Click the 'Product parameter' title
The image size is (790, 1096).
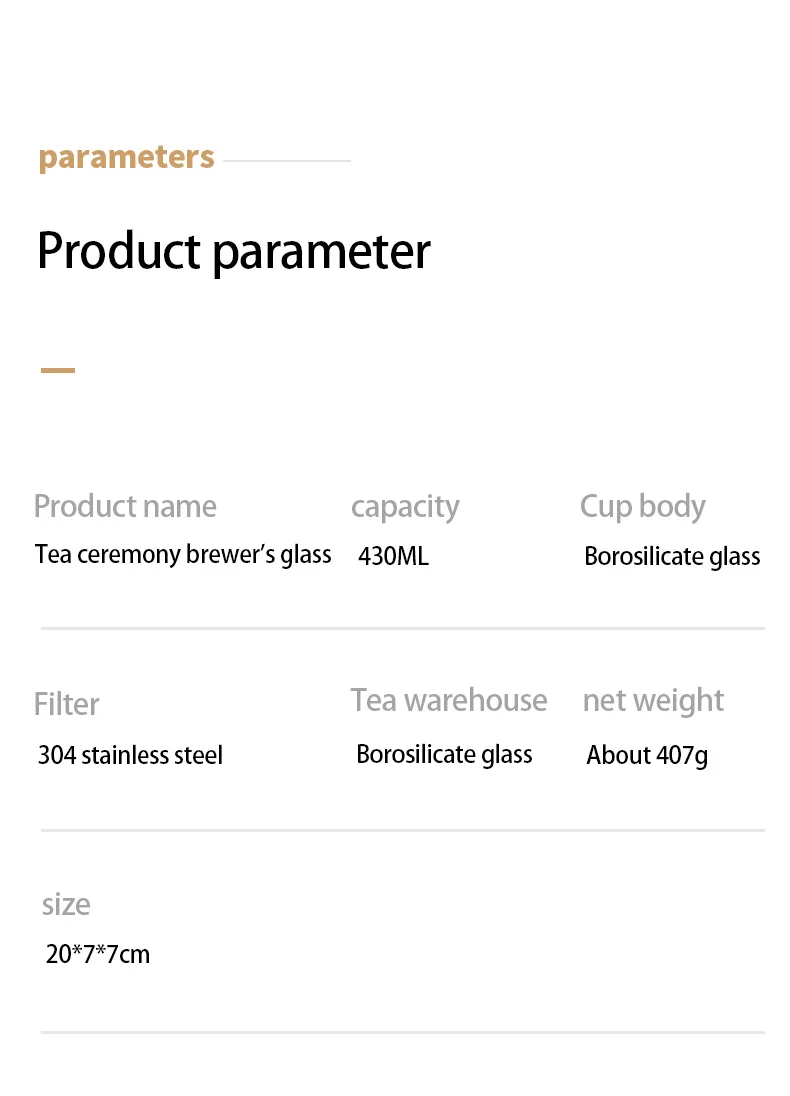234,252
